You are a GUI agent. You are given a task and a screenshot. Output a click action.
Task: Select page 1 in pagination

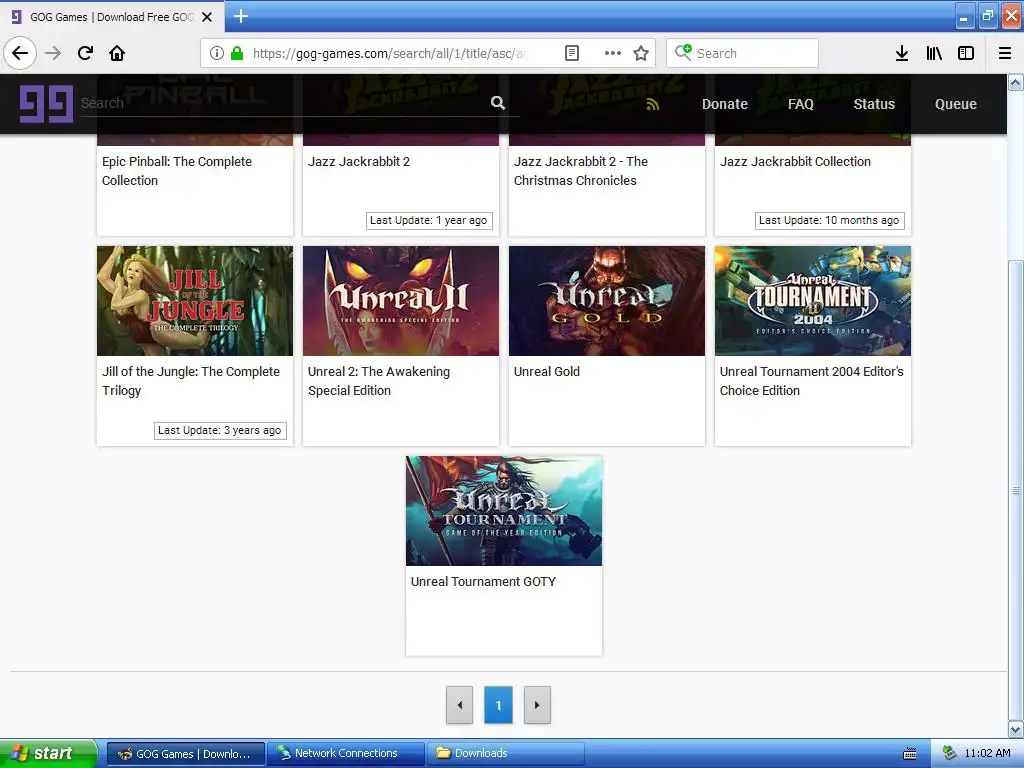[498, 705]
